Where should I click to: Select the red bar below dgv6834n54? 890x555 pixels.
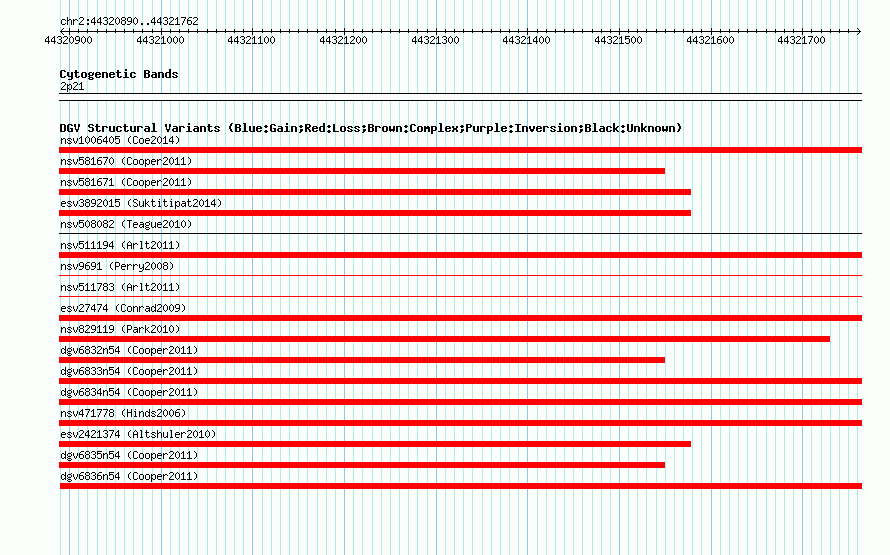(460, 402)
